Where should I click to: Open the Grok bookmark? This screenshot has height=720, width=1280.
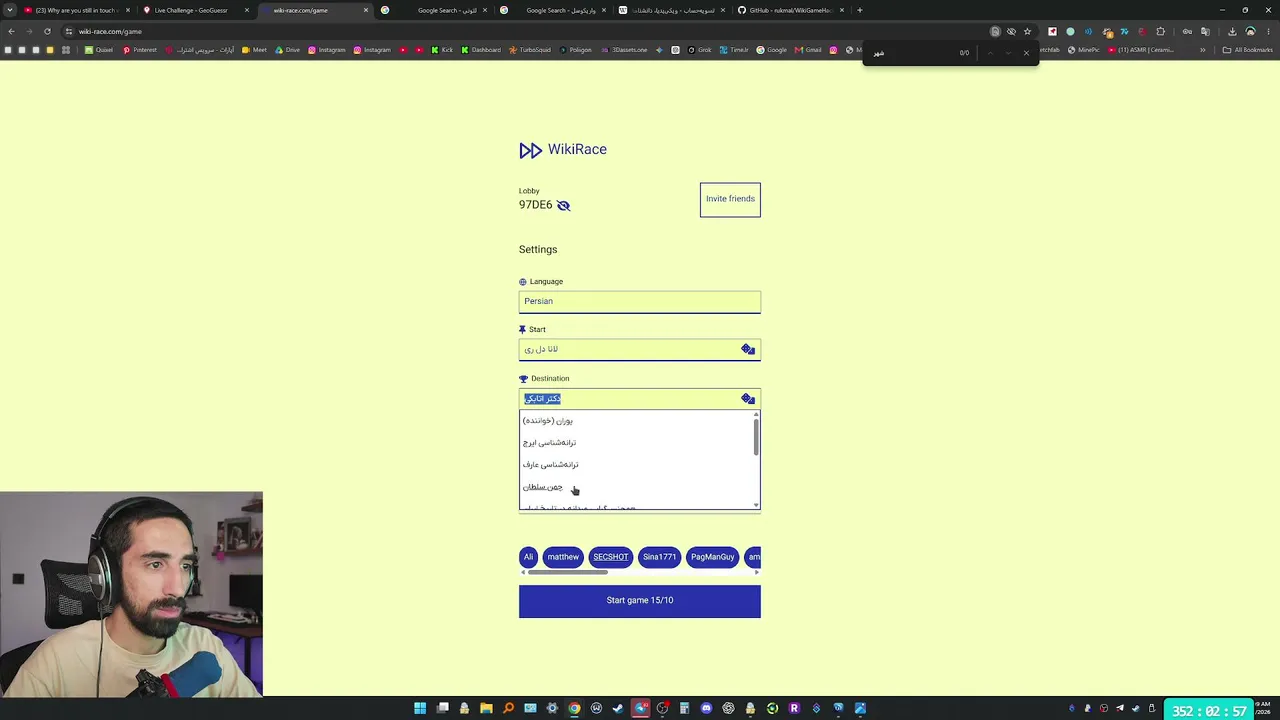coord(700,50)
